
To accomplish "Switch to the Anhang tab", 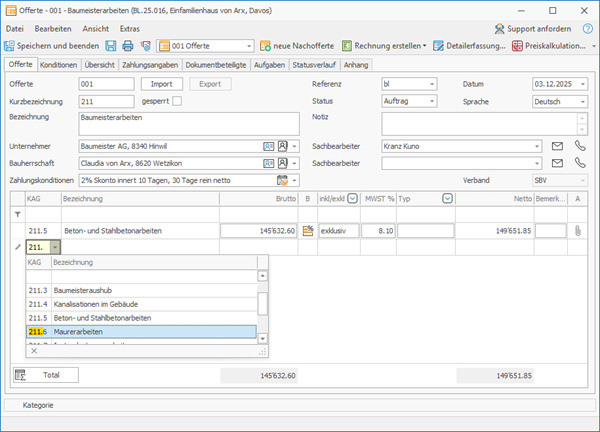I will [x=356, y=65].
